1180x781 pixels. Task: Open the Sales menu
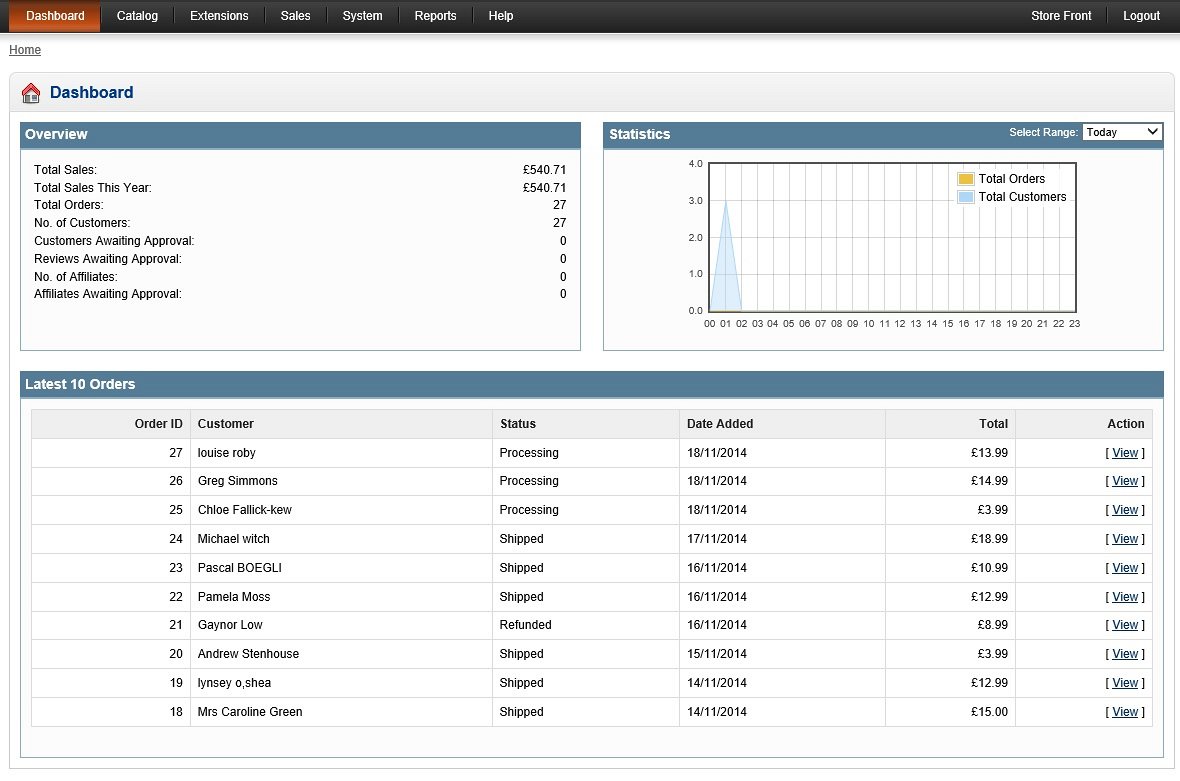295,16
